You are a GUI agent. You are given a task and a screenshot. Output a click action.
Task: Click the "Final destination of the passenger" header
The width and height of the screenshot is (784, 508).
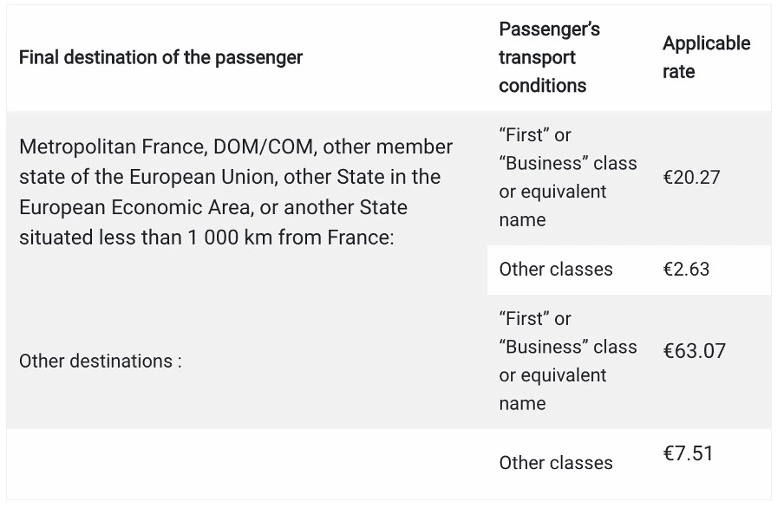160,58
